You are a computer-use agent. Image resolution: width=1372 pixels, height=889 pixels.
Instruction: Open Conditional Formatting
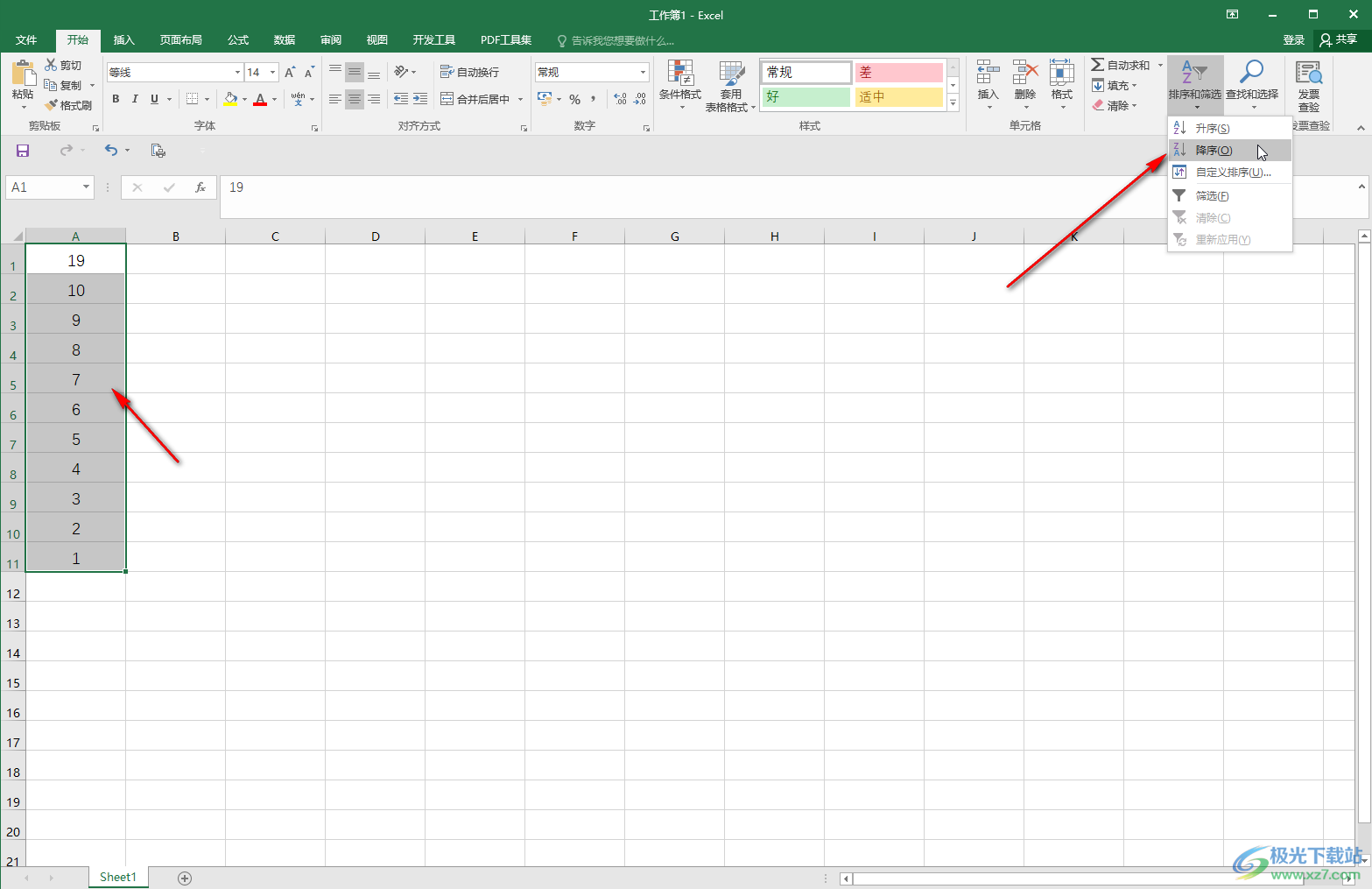[680, 85]
